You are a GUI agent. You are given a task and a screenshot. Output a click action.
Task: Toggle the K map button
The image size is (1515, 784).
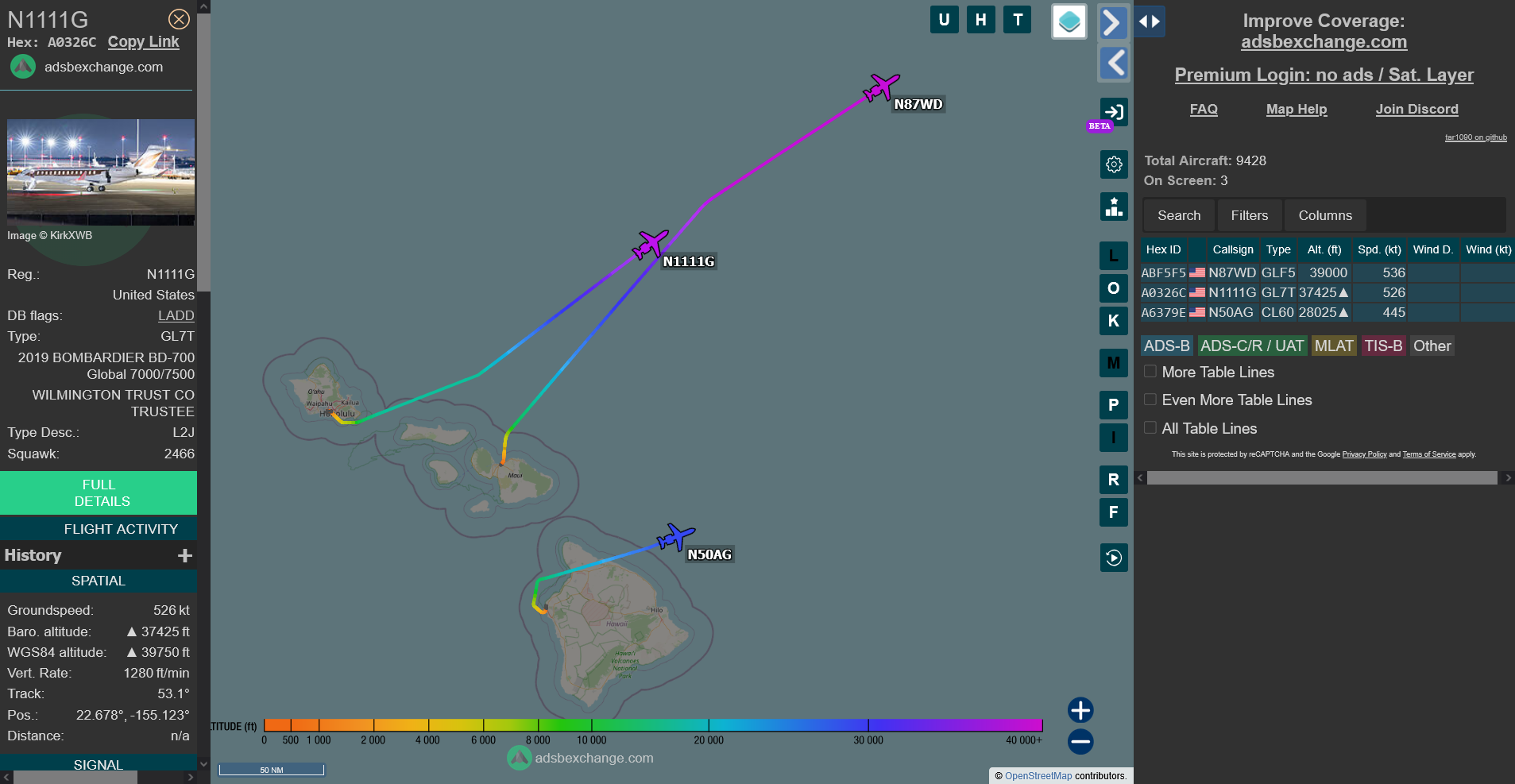[1114, 321]
